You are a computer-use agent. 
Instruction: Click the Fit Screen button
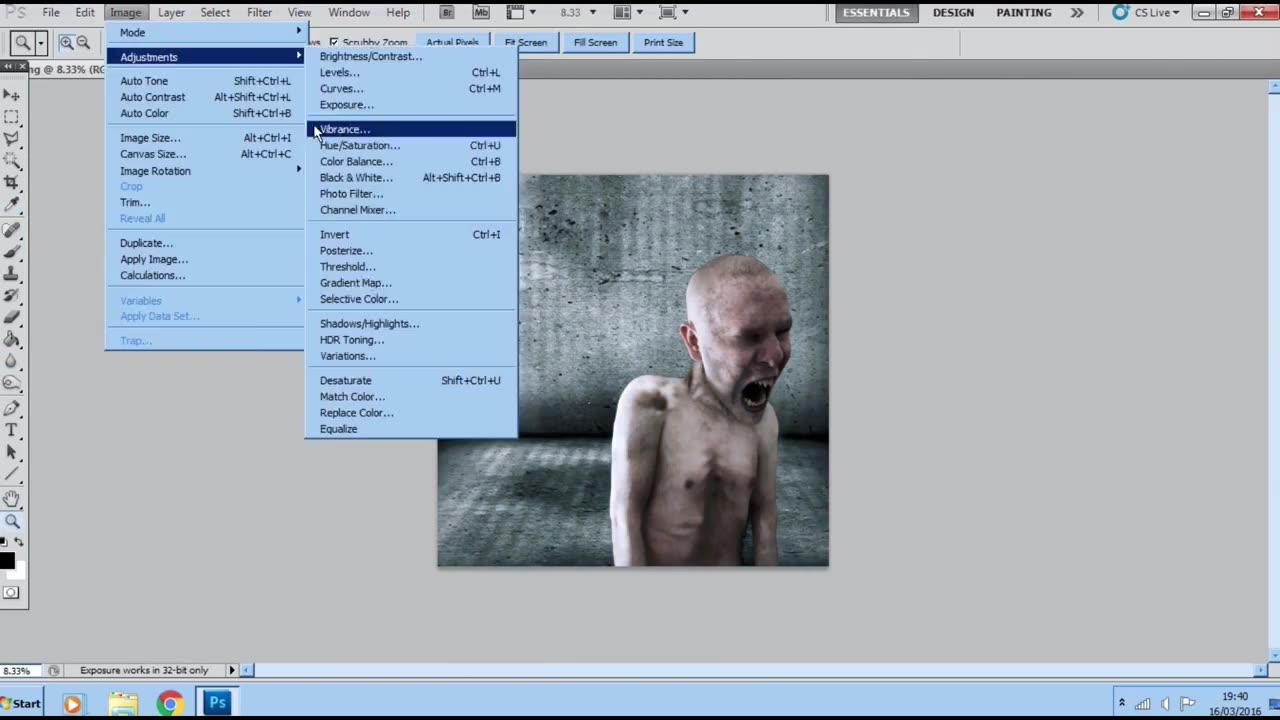pyautogui.click(x=525, y=42)
